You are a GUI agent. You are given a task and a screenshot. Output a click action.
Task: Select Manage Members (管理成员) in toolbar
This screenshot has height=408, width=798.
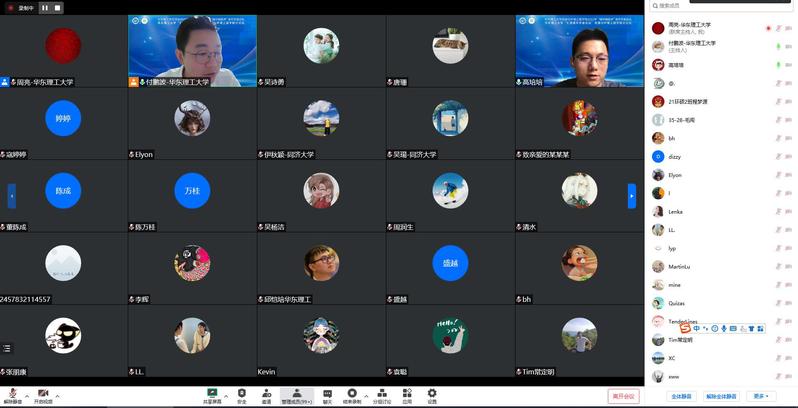click(x=295, y=395)
